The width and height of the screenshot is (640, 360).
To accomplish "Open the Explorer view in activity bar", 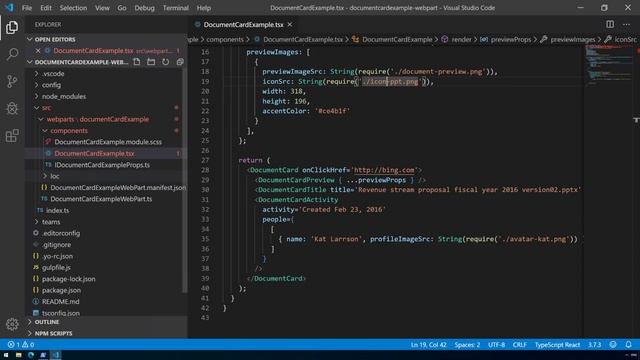I will (x=12, y=27).
